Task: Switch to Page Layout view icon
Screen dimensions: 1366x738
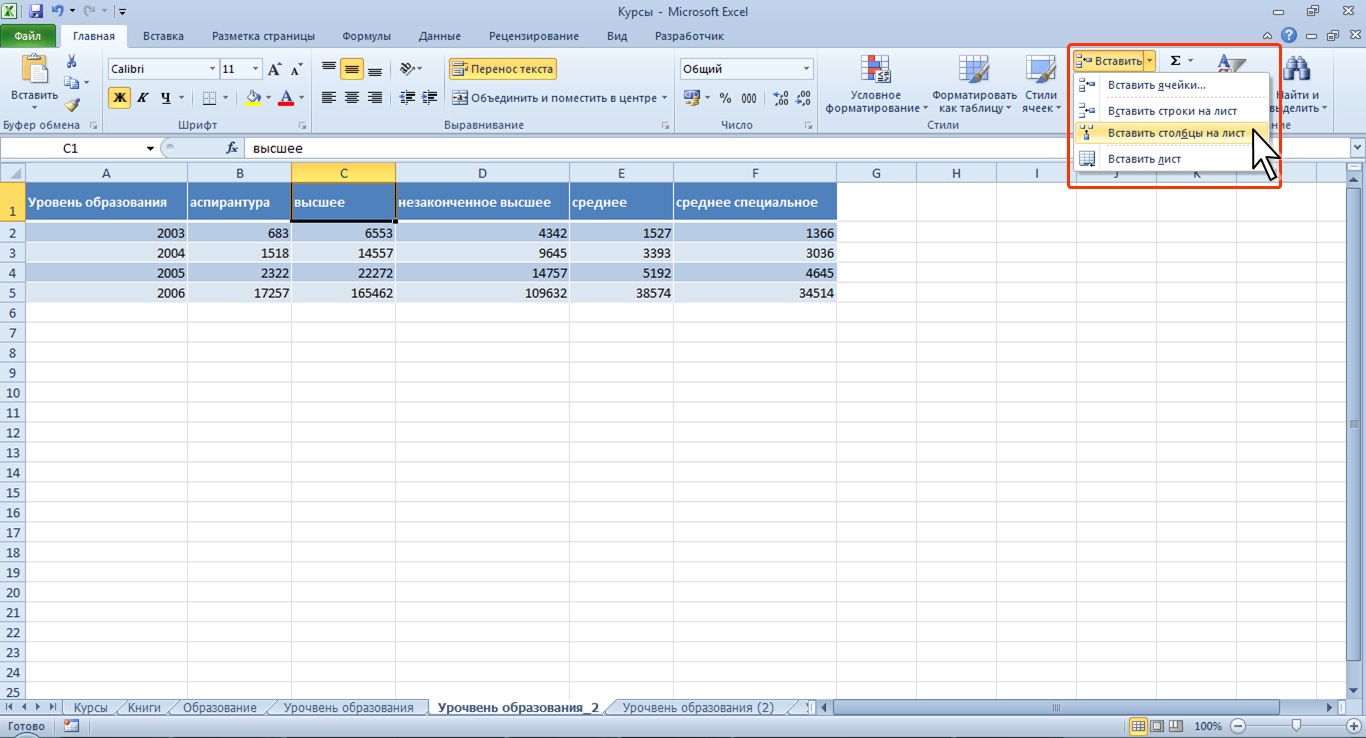Action: click(x=1155, y=726)
